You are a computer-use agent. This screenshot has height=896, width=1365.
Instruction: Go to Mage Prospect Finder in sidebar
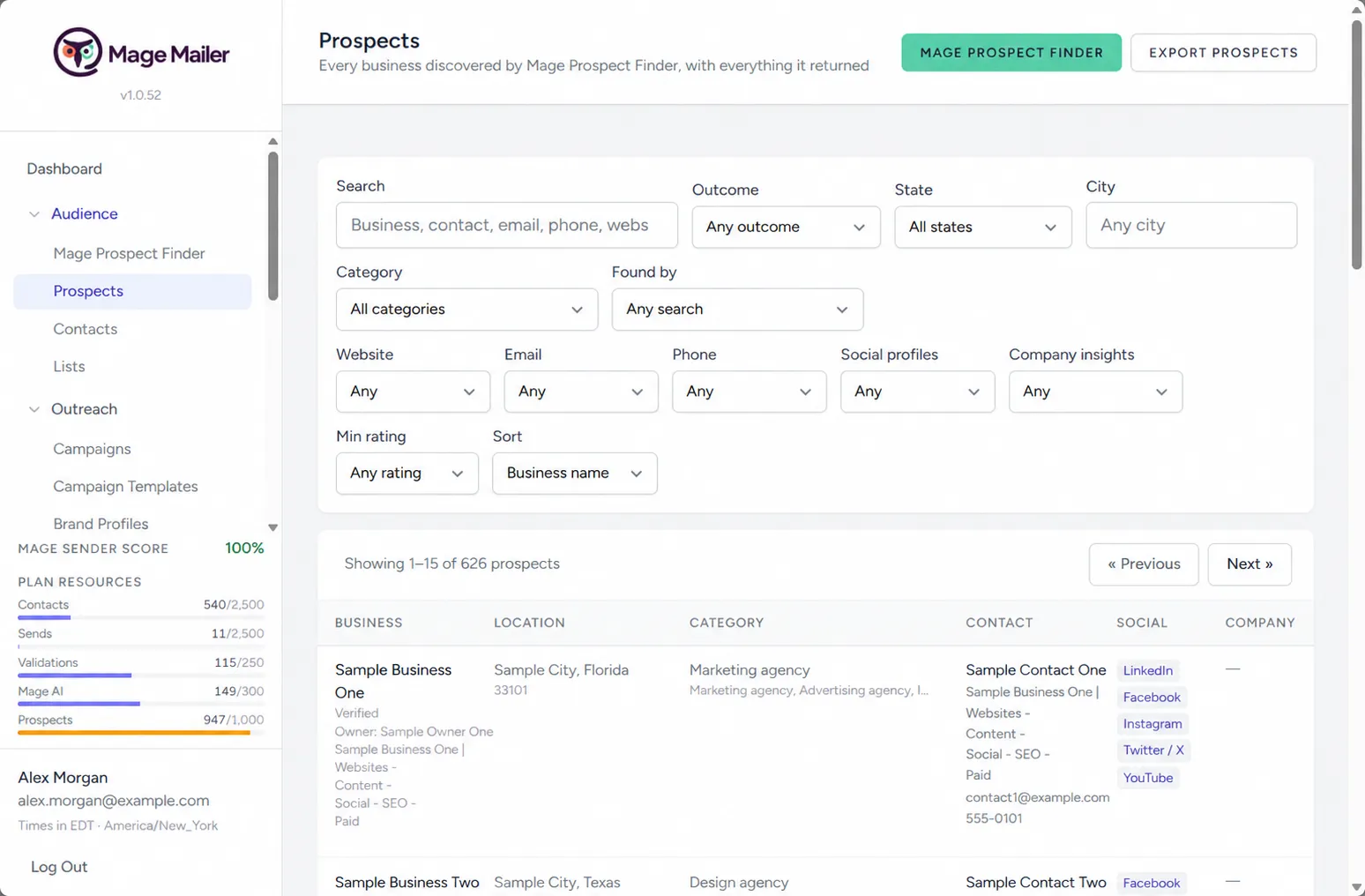tap(129, 253)
